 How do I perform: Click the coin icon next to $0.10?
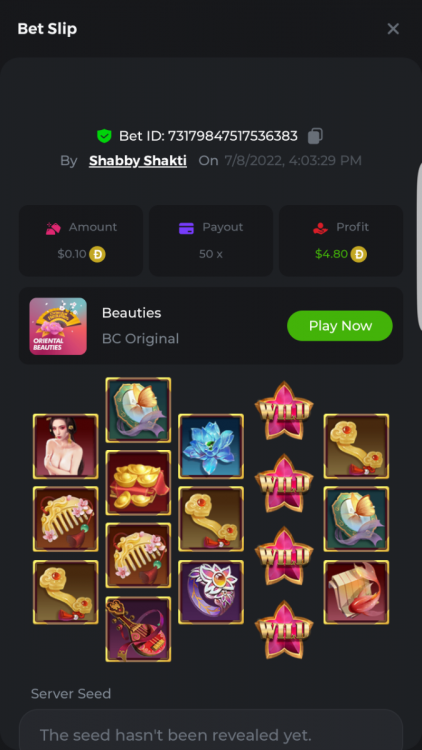pos(97,254)
